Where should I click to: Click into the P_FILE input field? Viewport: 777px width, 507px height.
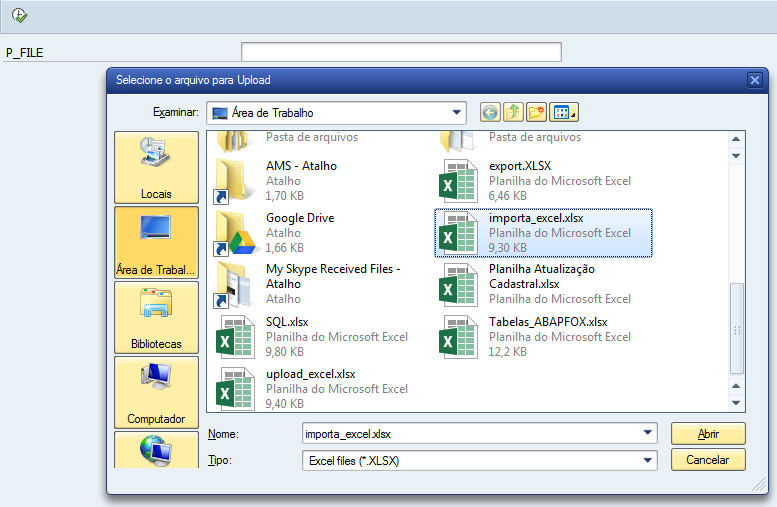coord(401,52)
